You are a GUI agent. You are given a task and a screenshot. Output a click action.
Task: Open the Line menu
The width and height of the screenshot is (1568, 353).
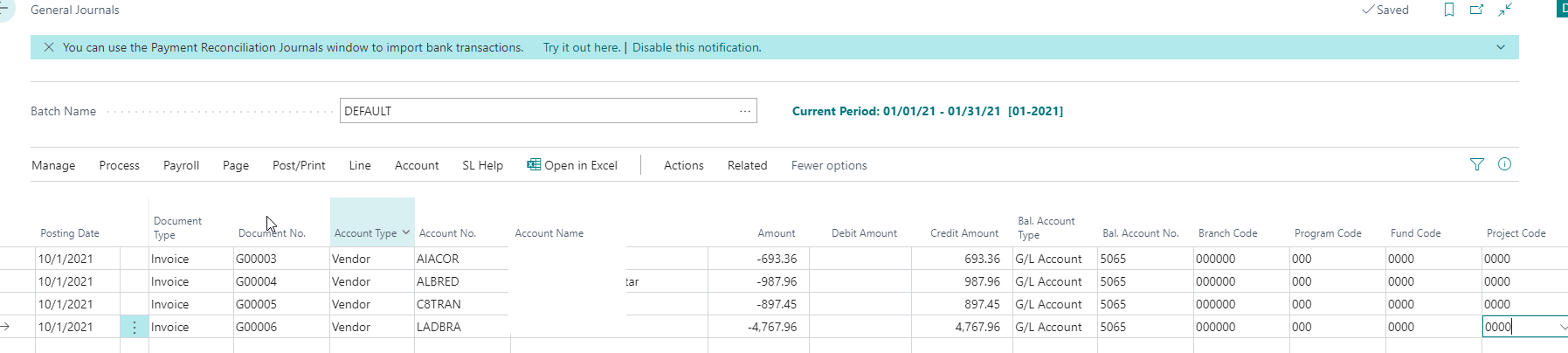(x=360, y=165)
